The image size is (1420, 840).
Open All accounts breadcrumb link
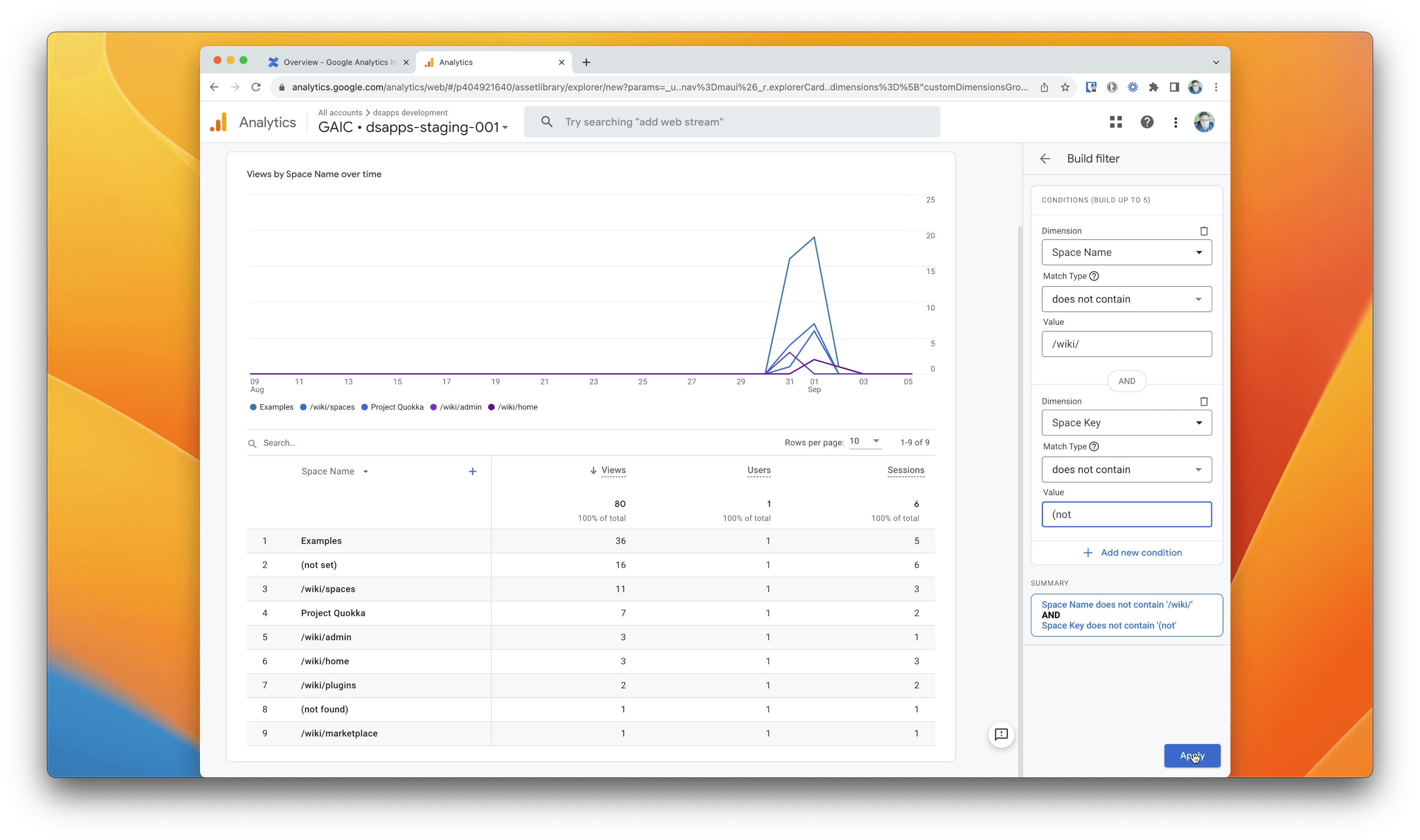340,113
